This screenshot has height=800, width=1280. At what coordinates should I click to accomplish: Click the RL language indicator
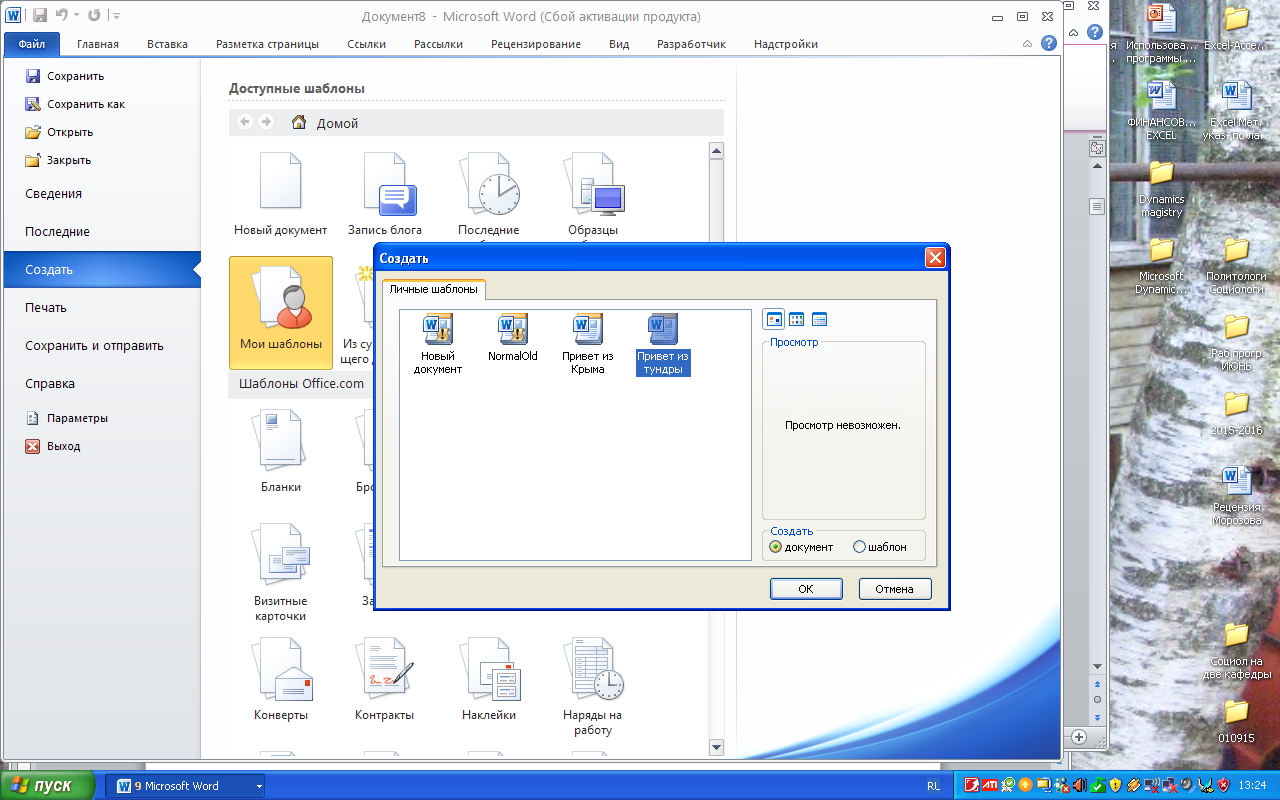(933, 786)
